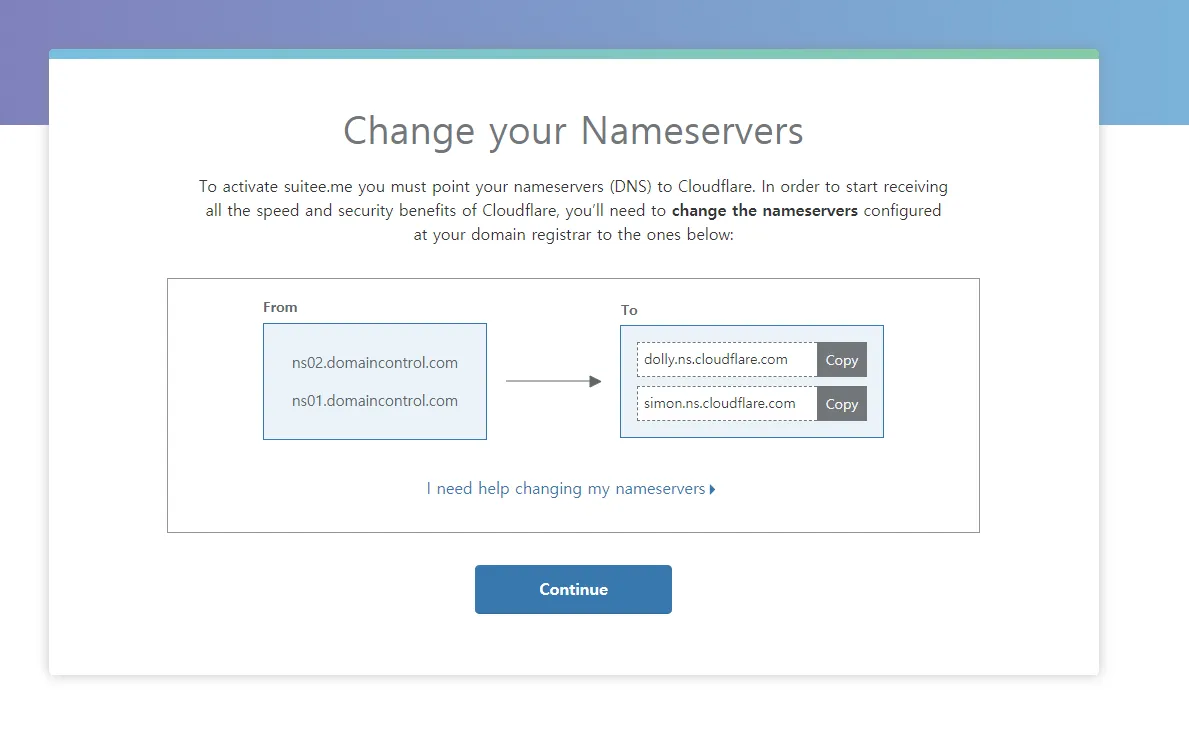Copy the simon.ns.cloudflare.com nameserver

click(841, 404)
